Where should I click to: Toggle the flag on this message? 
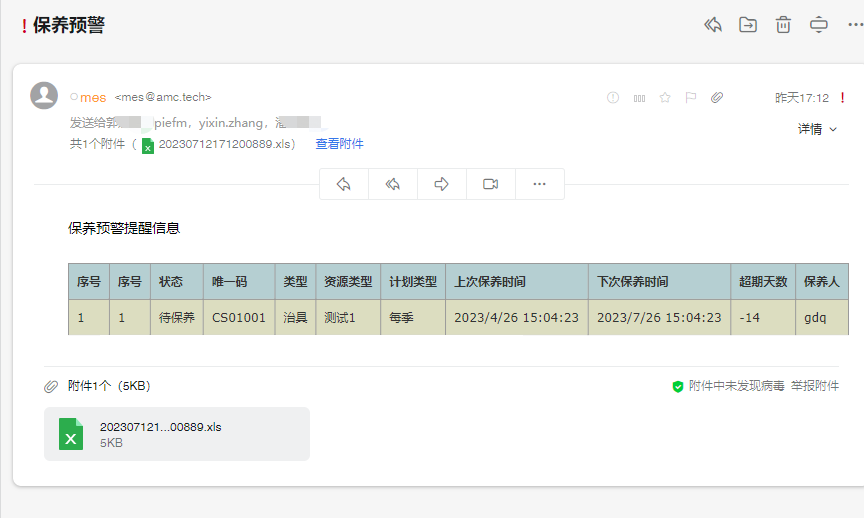(x=690, y=98)
